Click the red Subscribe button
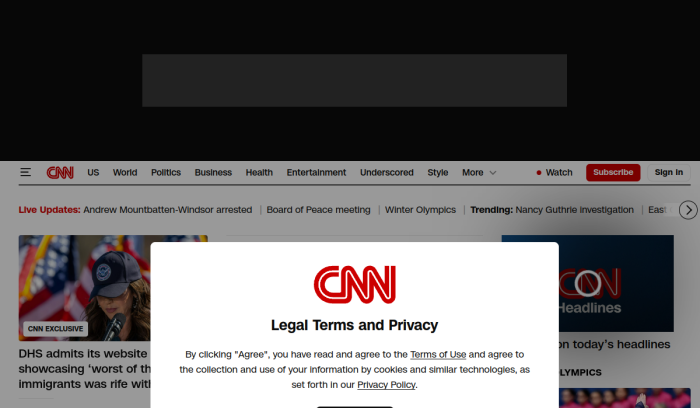 pos(613,172)
